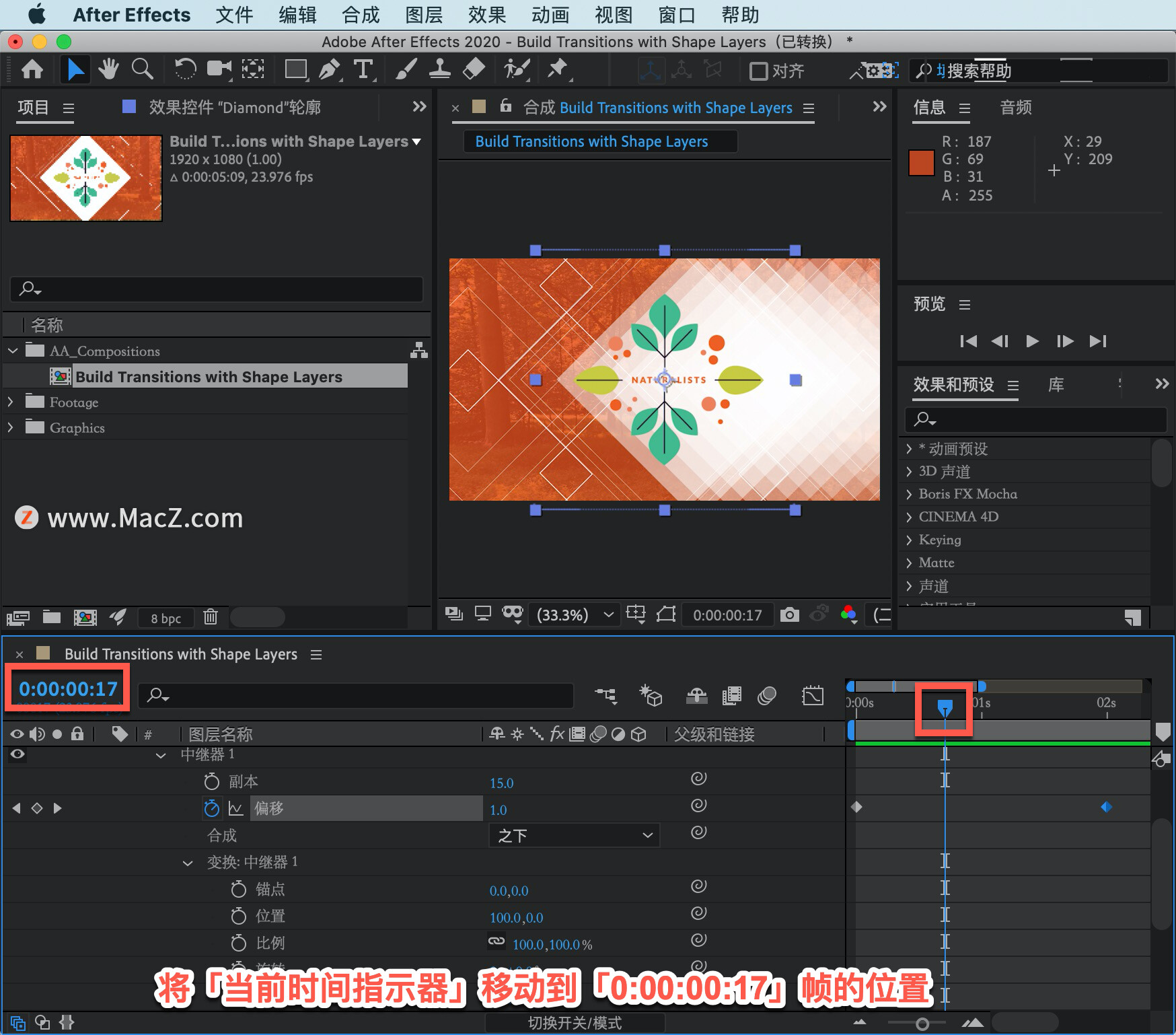The width and height of the screenshot is (1176, 1035).
Task: Collapse the 变换: 中继器 1 group
Action: click(x=188, y=863)
